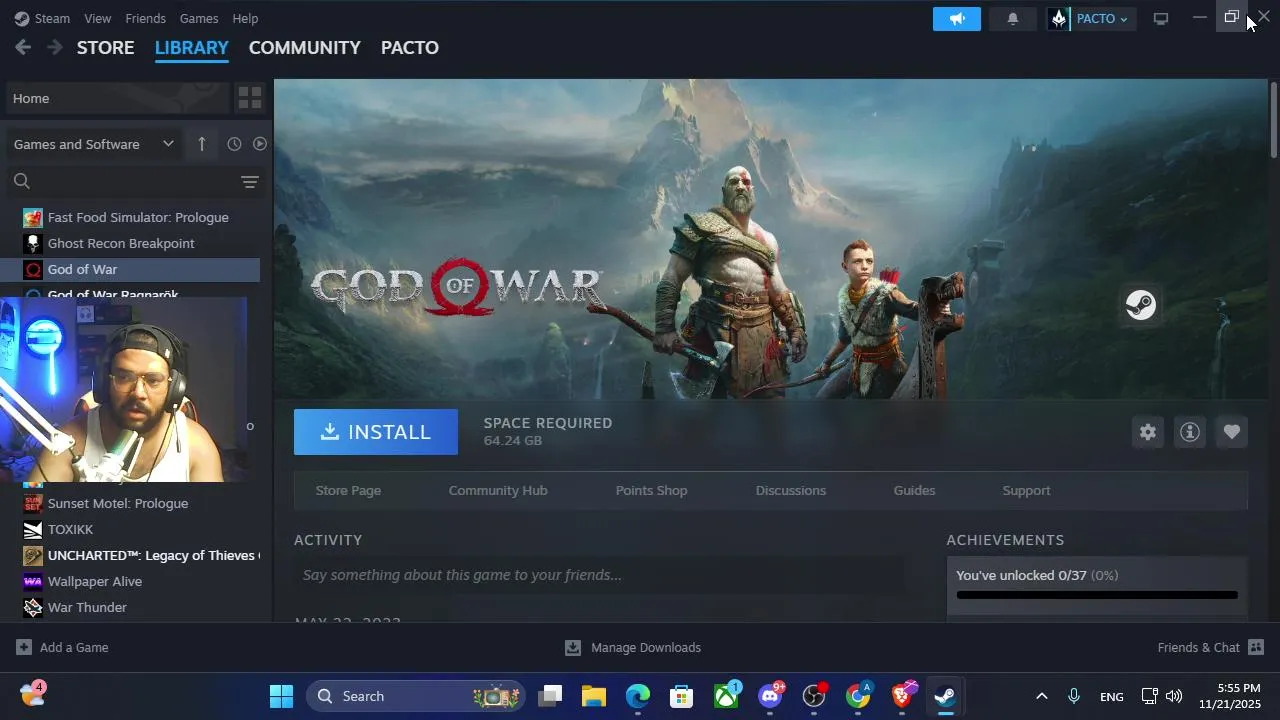Open the Guides link
This screenshot has height=720, width=1280.
coord(914,490)
